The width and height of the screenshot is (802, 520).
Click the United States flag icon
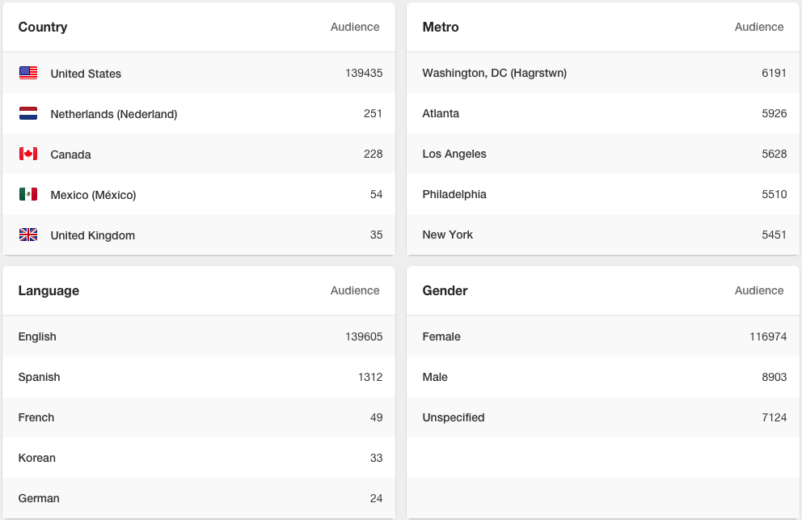(28, 73)
